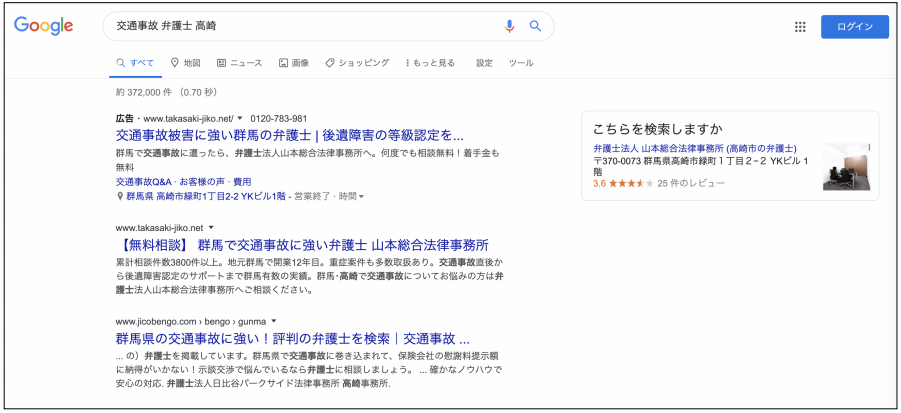The width and height of the screenshot is (901, 413).
Task: Click the 25 件のレビュー text
Action: coord(691,183)
